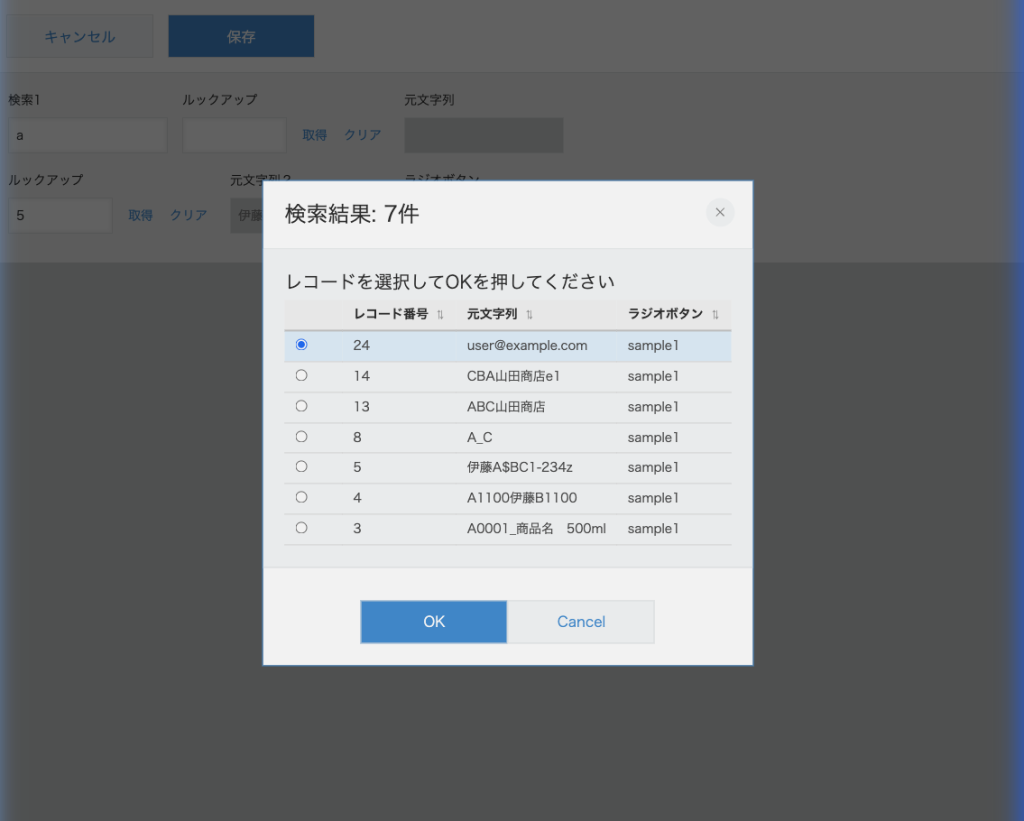The height and width of the screenshot is (821, 1024).
Task: Focus the 検索1 input field
Action: point(87,135)
